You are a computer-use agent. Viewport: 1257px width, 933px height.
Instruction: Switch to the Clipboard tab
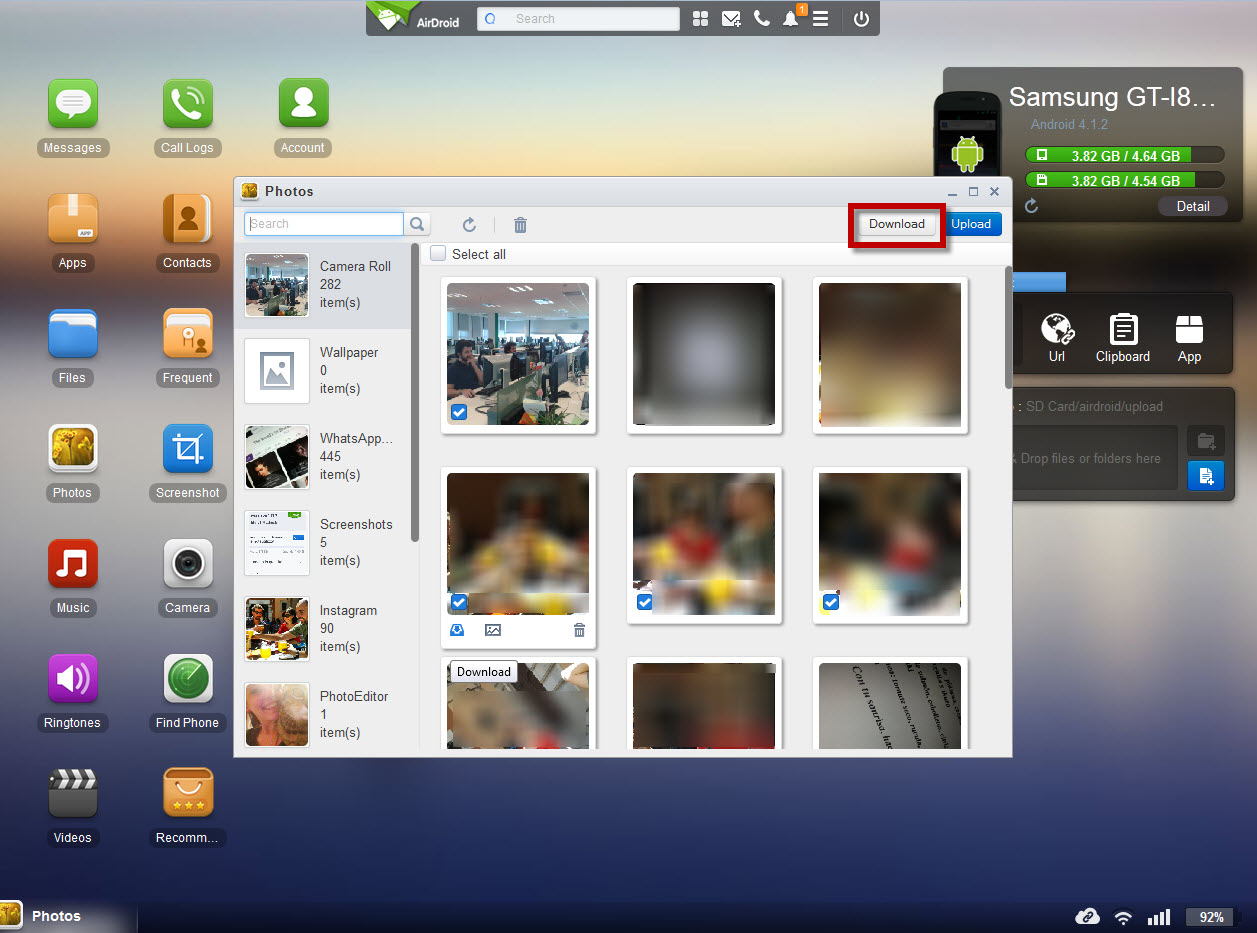click(x=1122, y=334)
